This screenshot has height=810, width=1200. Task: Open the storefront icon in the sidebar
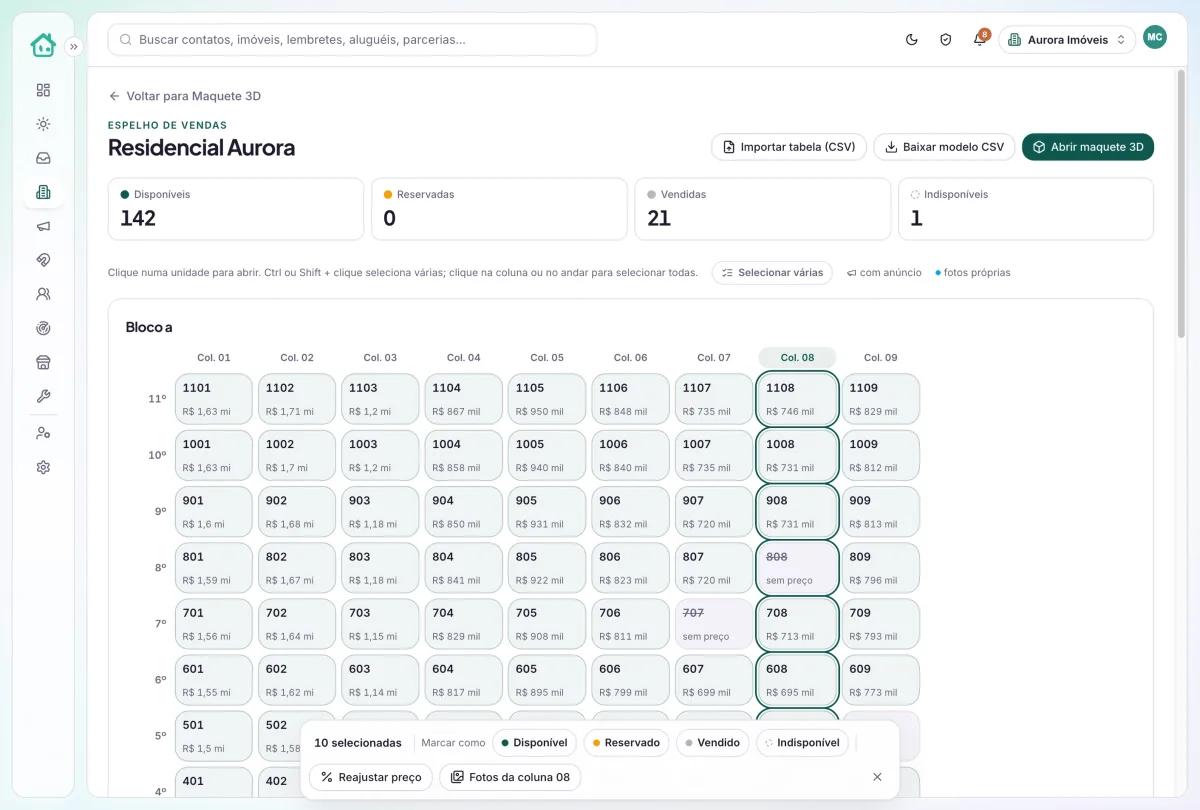43,362
